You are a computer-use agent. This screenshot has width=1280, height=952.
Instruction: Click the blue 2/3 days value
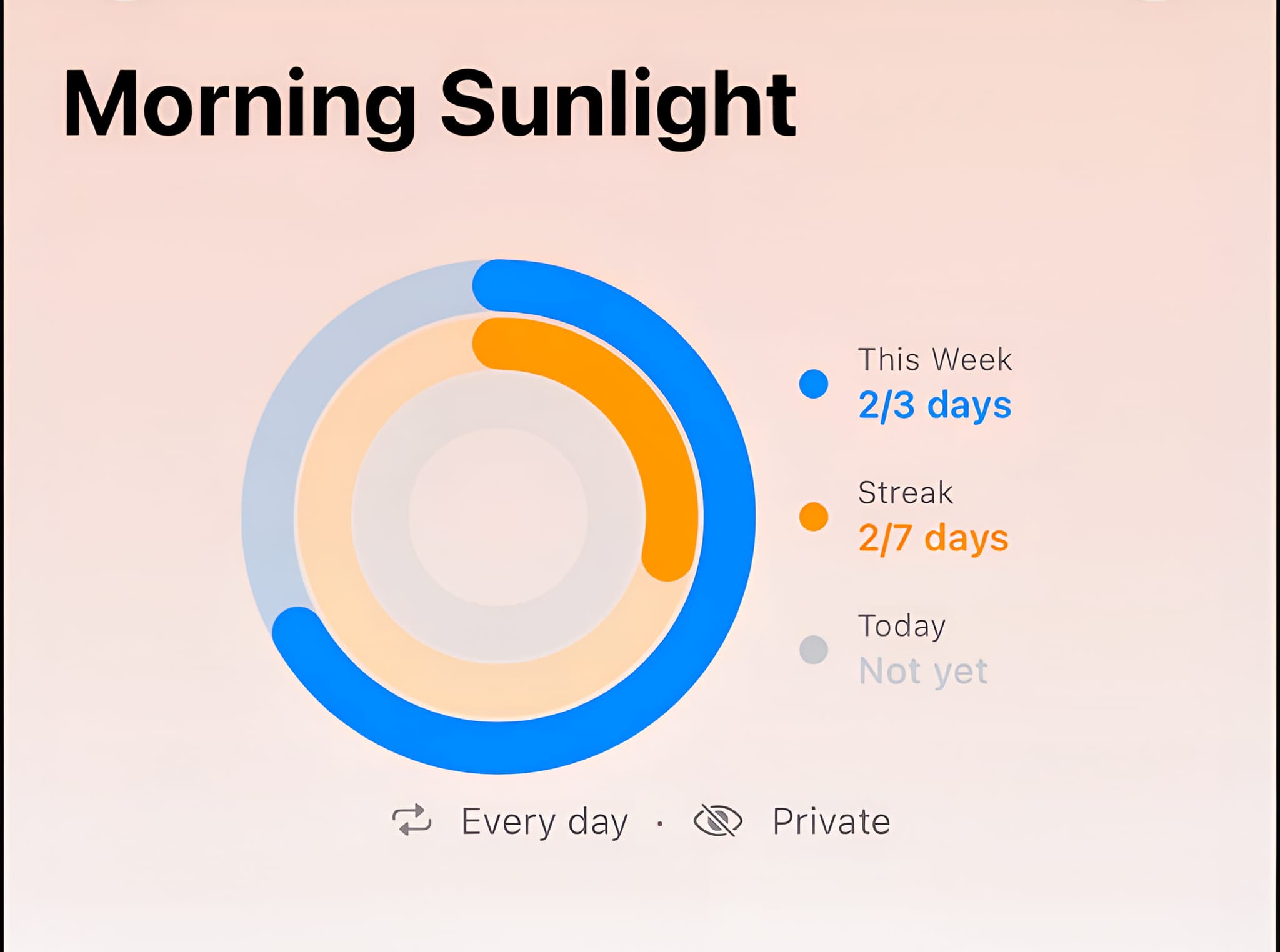click(x=934, y=405)
